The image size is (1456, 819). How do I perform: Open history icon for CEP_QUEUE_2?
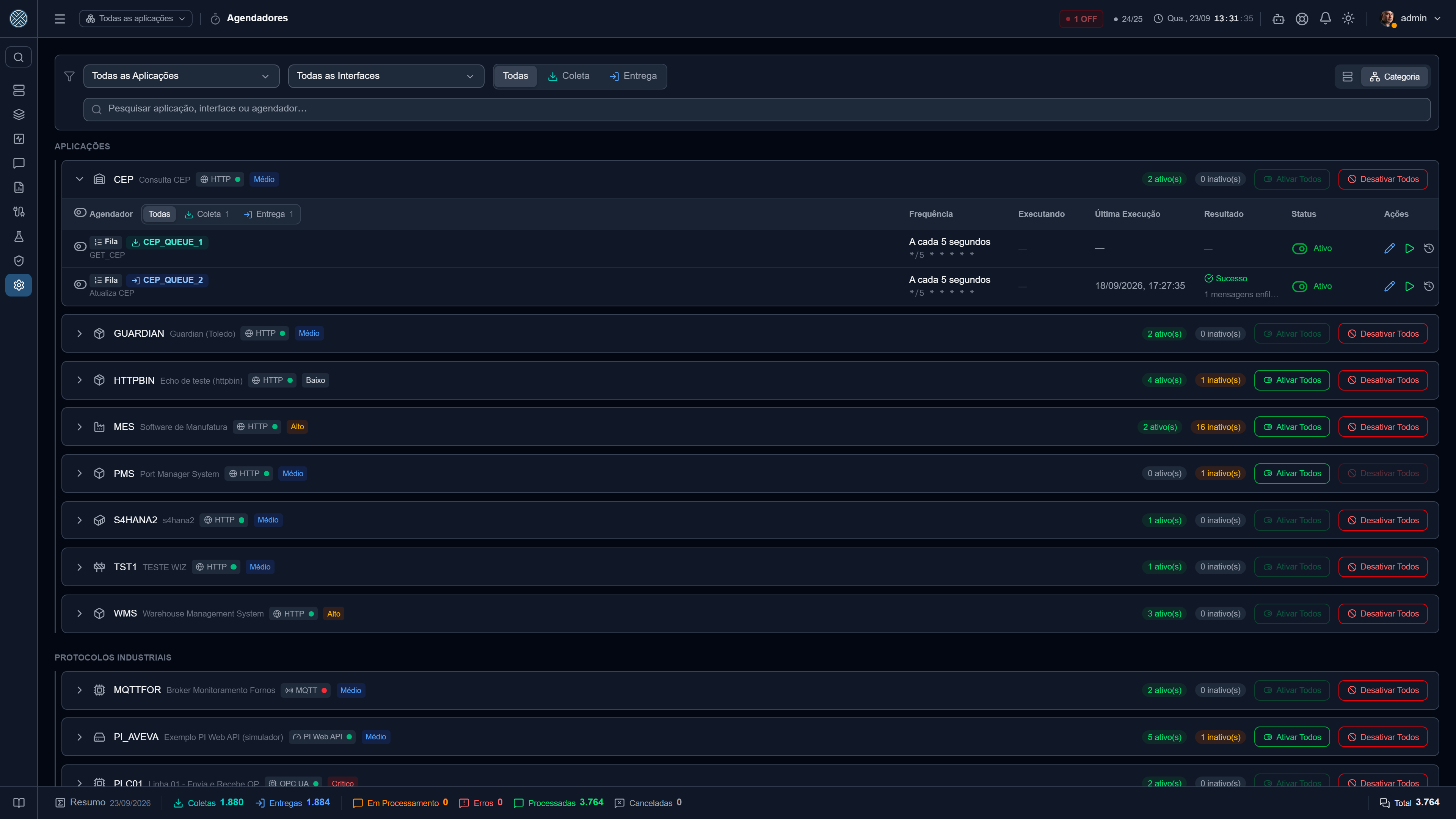(x=1429, y=286)
